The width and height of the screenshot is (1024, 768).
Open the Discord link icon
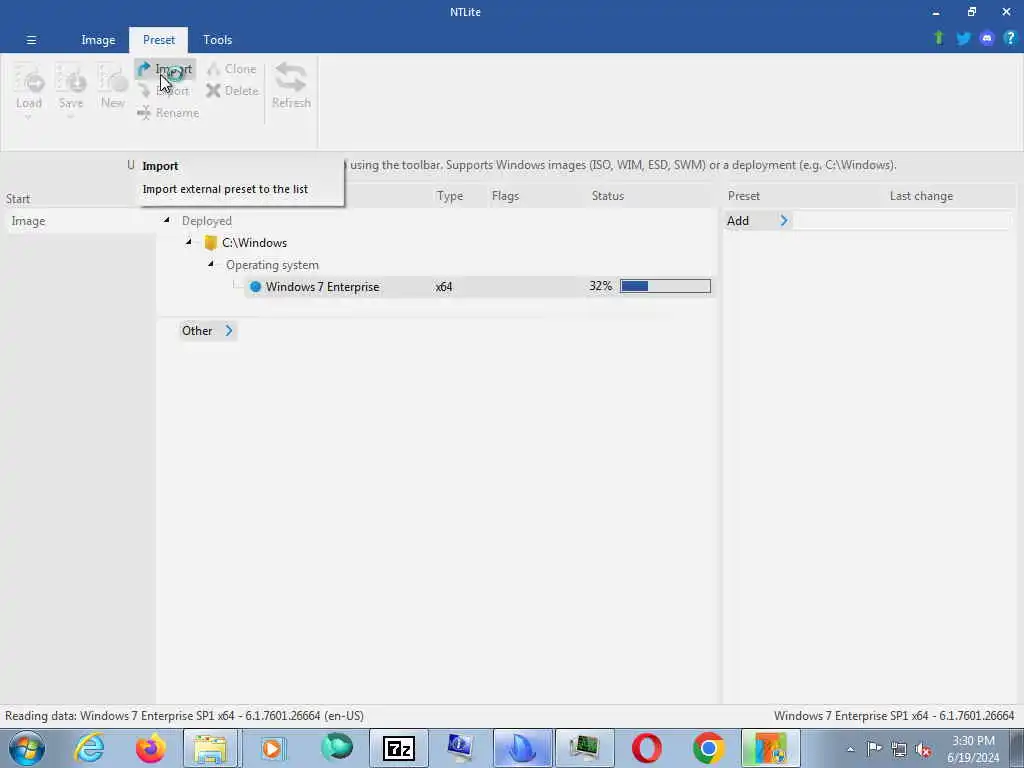pos(987,39)
